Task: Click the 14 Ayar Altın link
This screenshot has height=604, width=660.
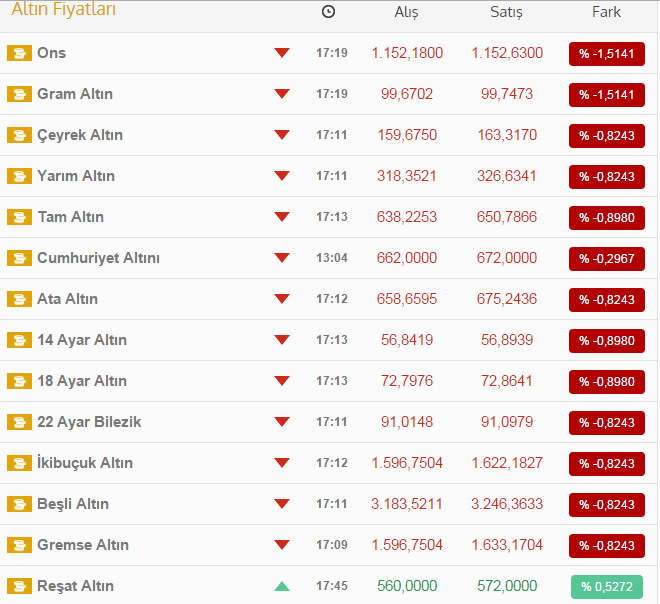Action: coord(82,340)
